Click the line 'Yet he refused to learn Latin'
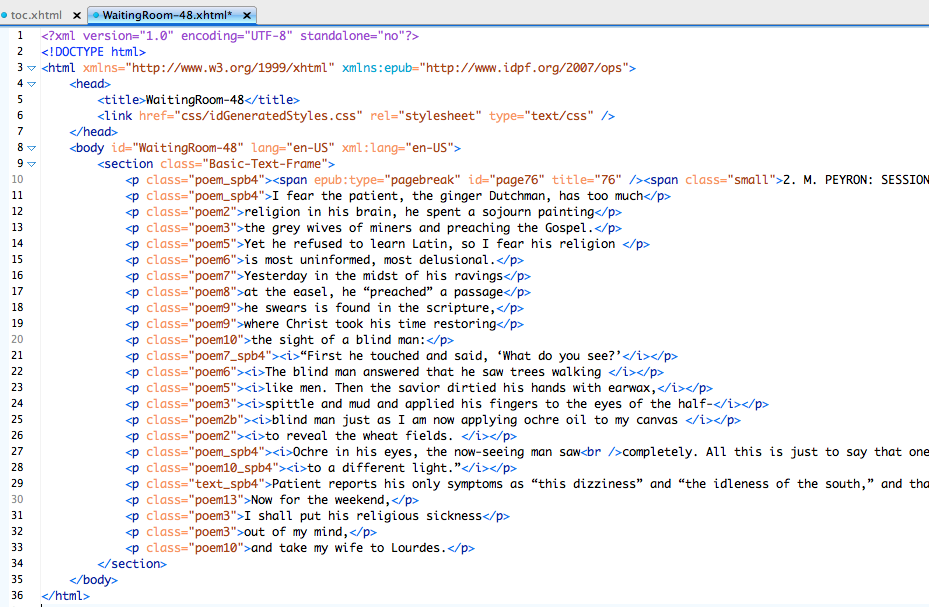Image resolution: width=929 pixels, height=607 pixels. point(387,244)
